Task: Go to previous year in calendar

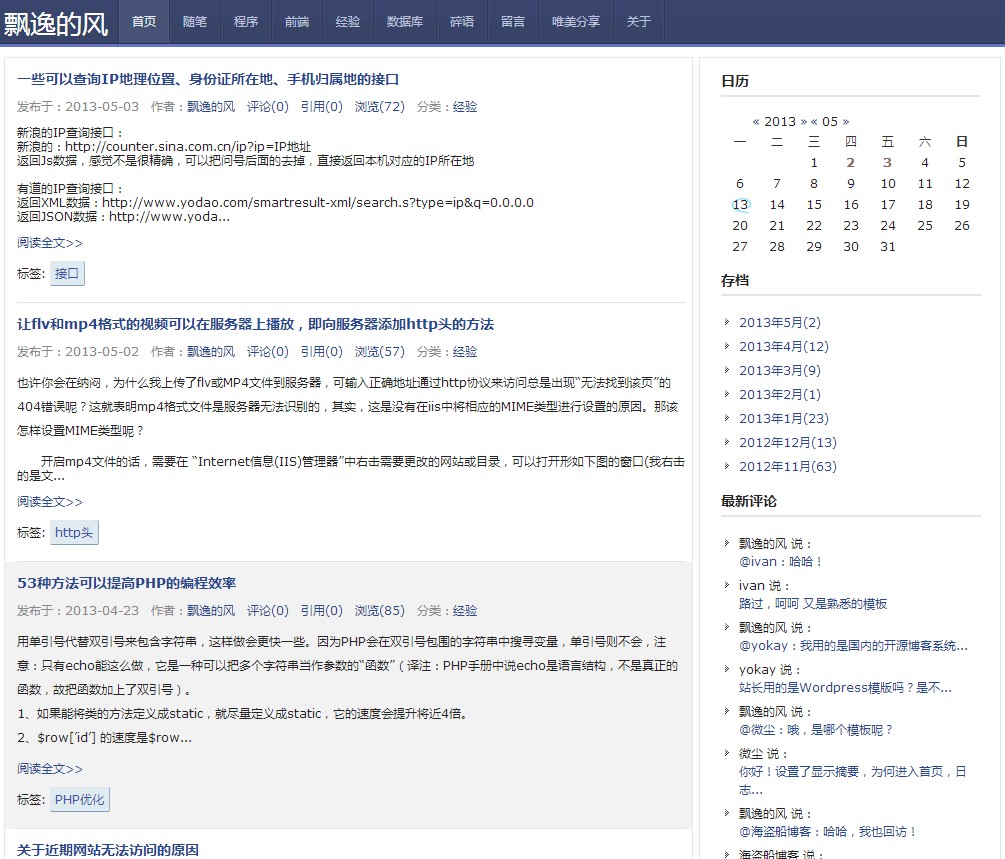Action: pos(757,122)
